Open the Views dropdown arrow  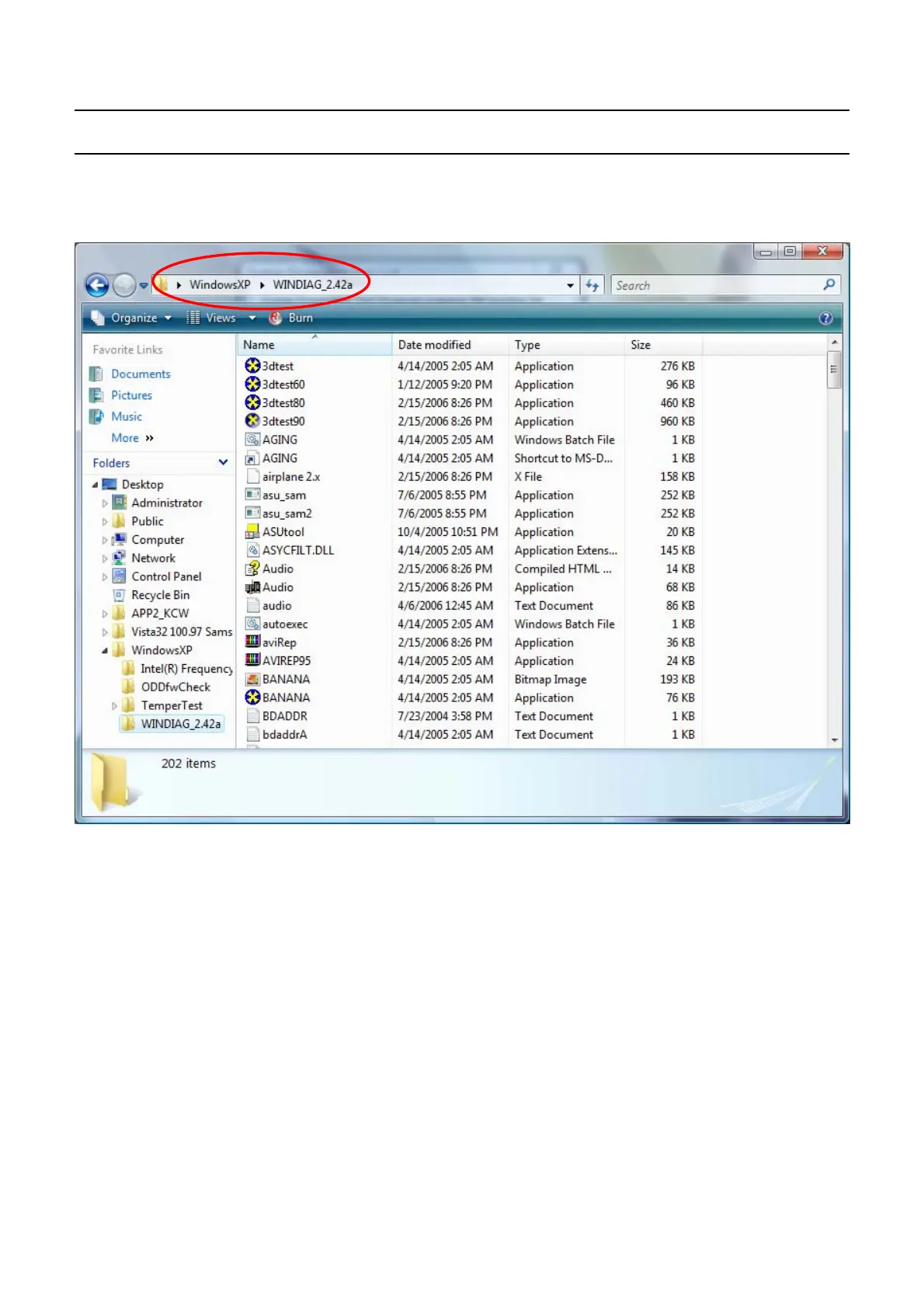point(252,318)
